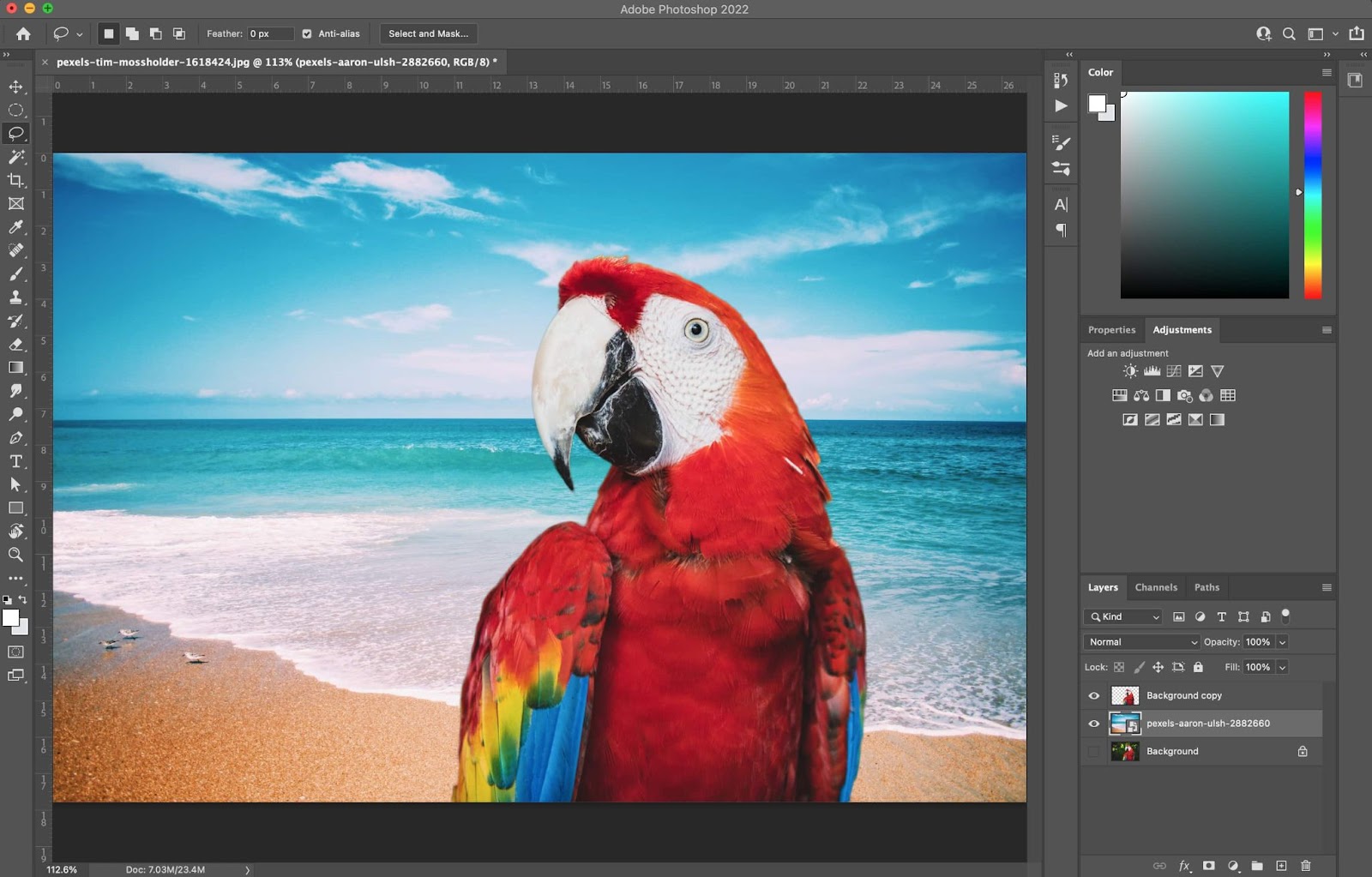Select the Move tool
This screenshot has height=877, width=1372.
pos(16,87)
